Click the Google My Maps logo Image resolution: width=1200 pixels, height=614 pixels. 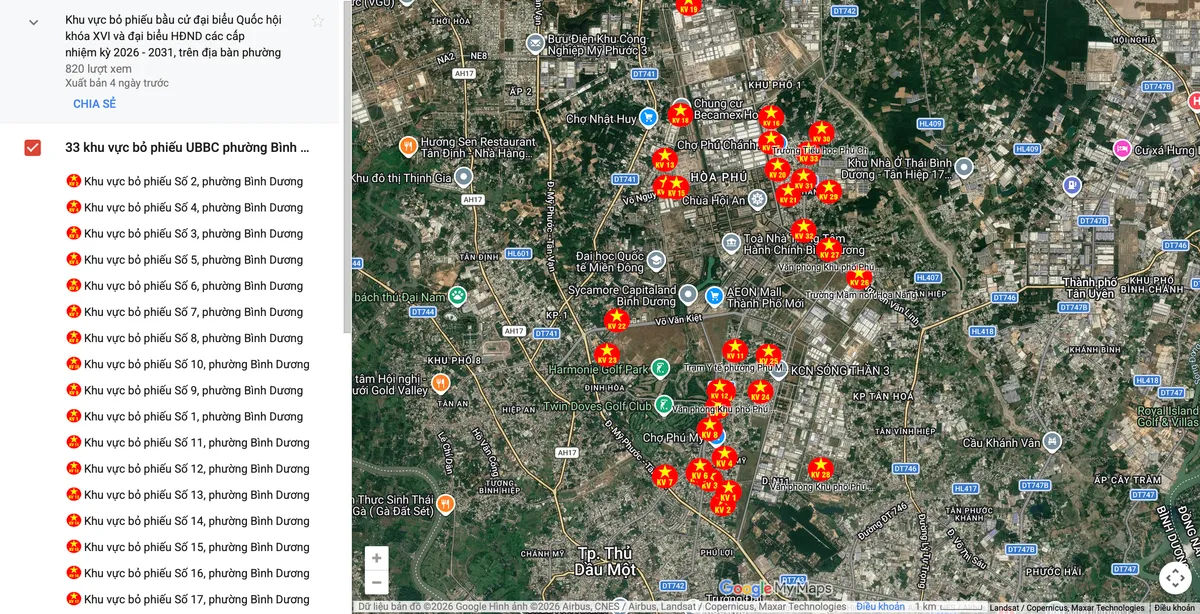tap(775, 589)
